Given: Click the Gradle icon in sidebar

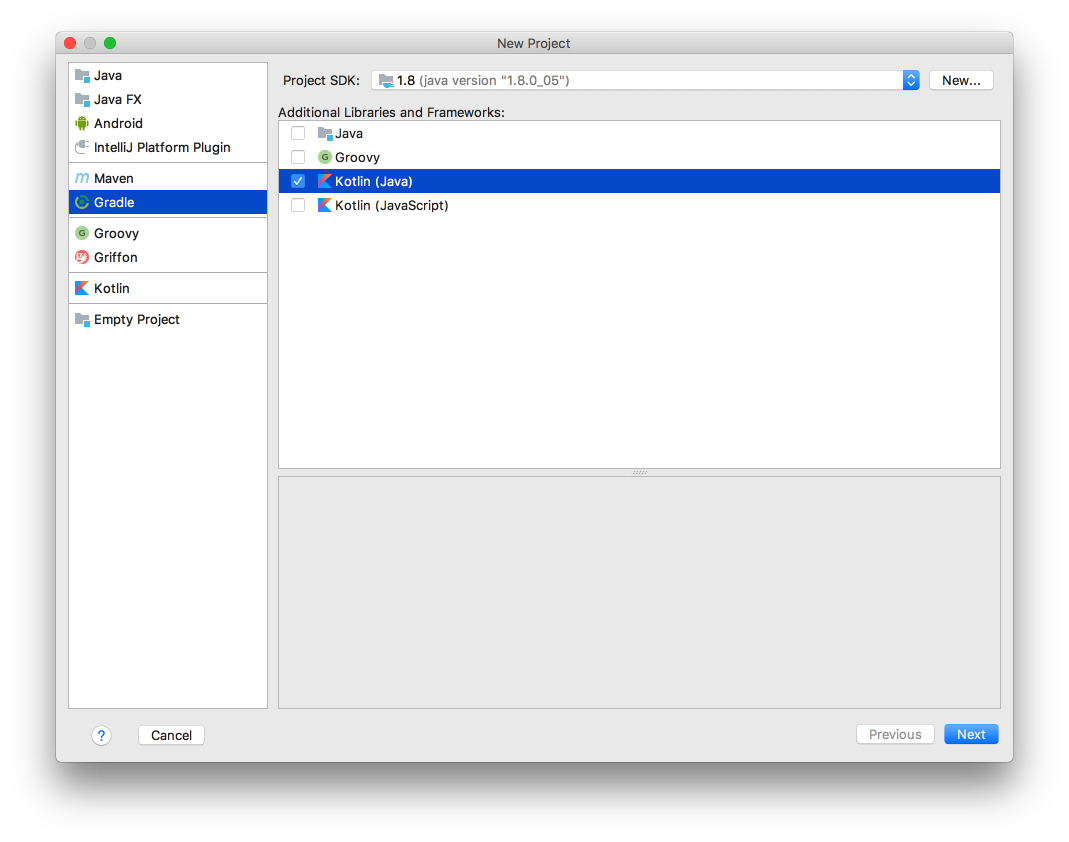Looking at the screenshot, I should click(82, 202).
